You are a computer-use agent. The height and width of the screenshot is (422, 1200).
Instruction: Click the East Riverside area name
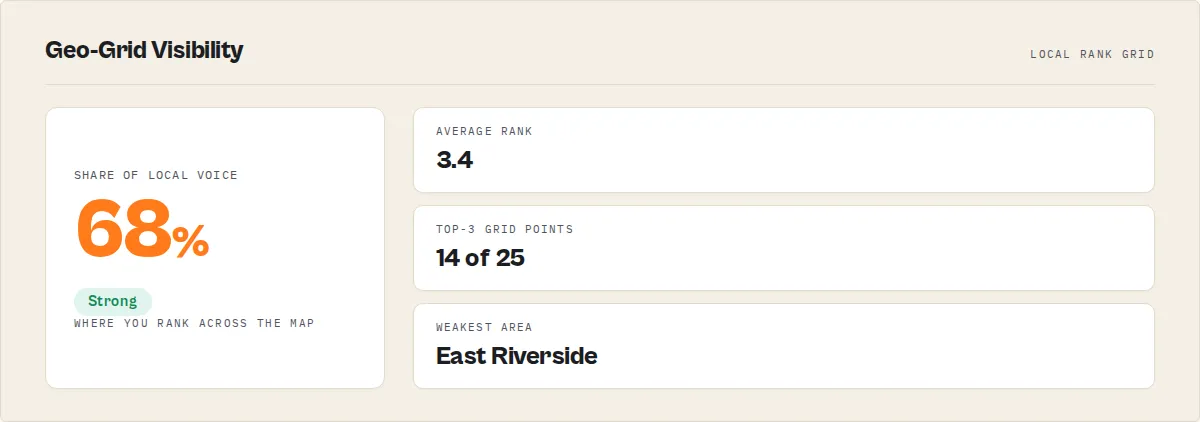click(517, 355)
